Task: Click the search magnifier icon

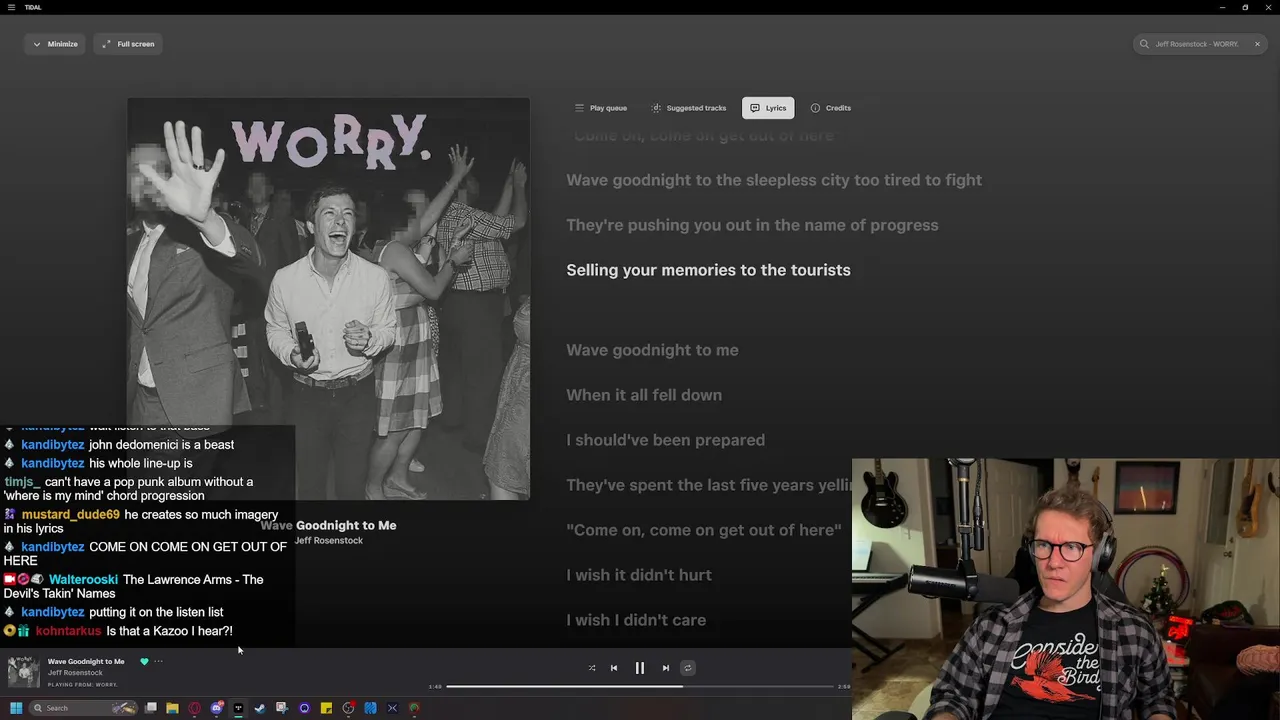Action: 1144,44
